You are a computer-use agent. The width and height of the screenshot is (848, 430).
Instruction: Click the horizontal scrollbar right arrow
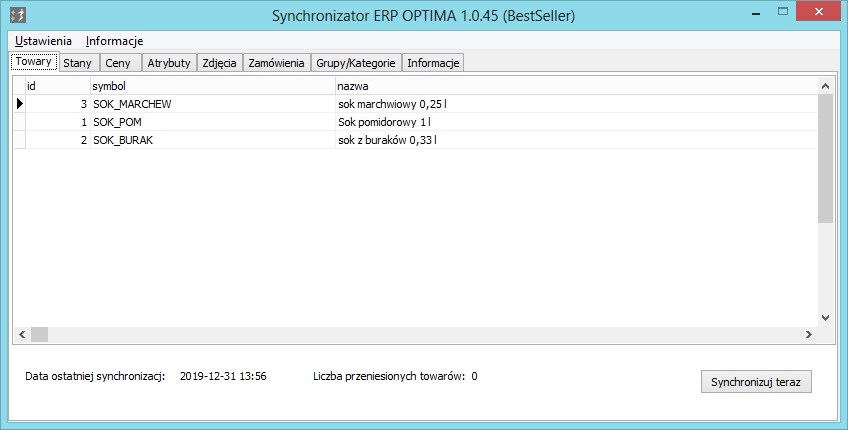[x=809, y=334]
